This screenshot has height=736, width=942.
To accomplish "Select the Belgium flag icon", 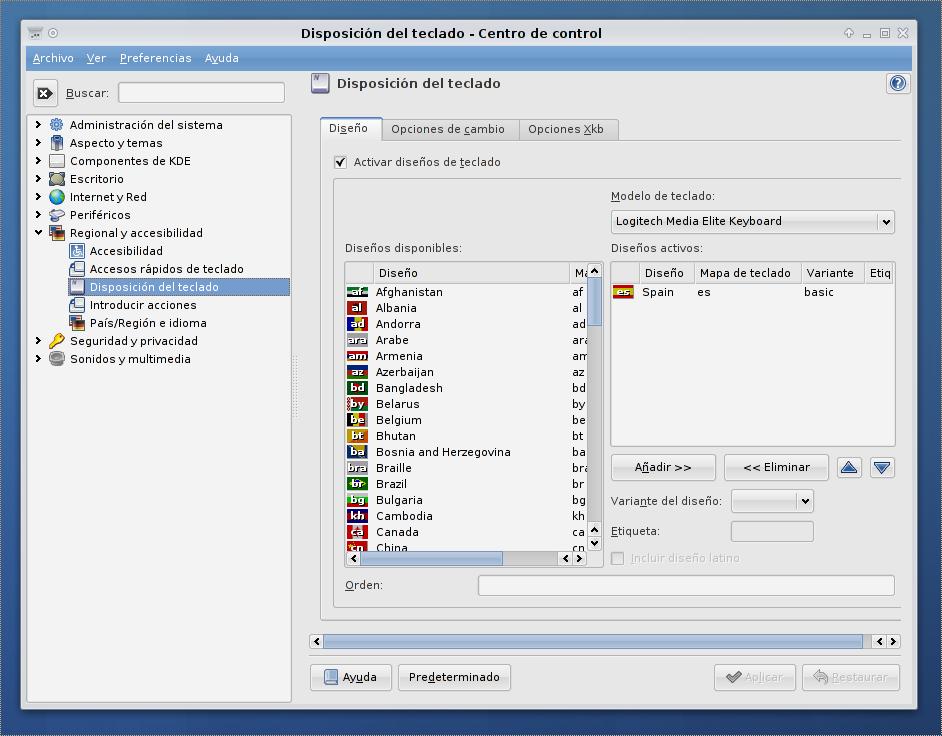I will coord(357,420).
